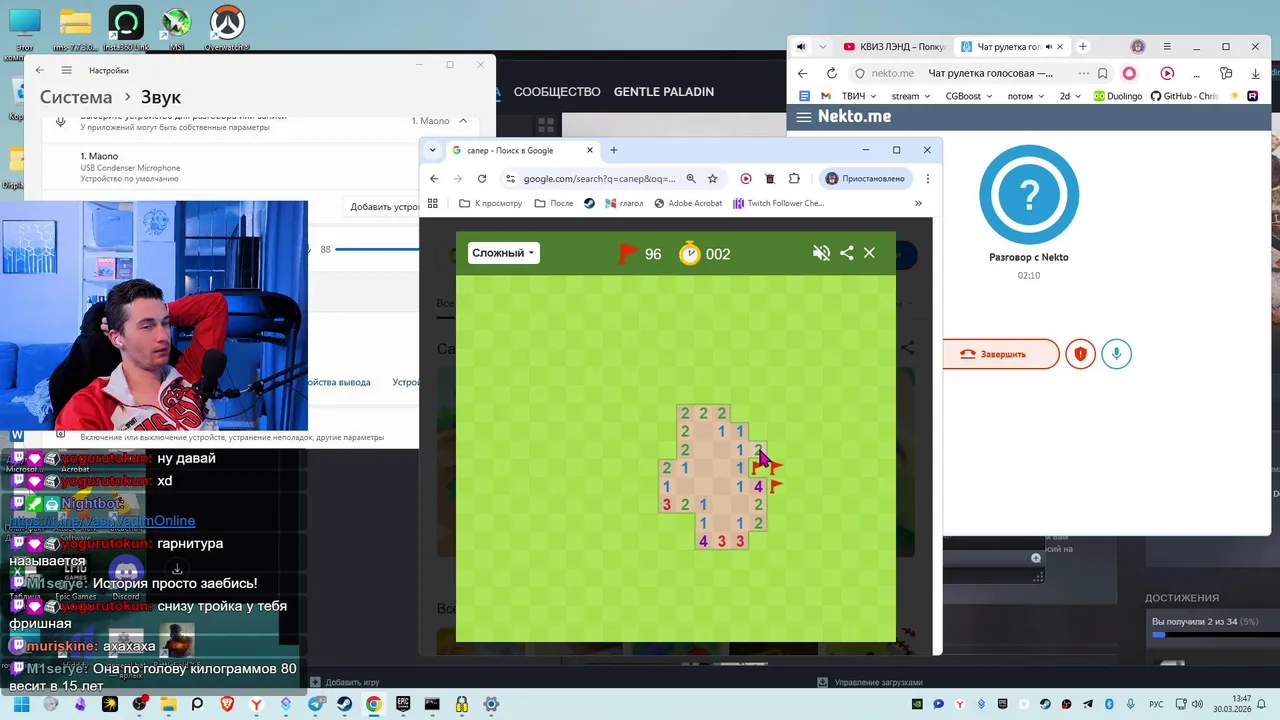Expand the потом bookmarks folder
Viewport: 1280px width, 720px height.
click(1026, 96)
